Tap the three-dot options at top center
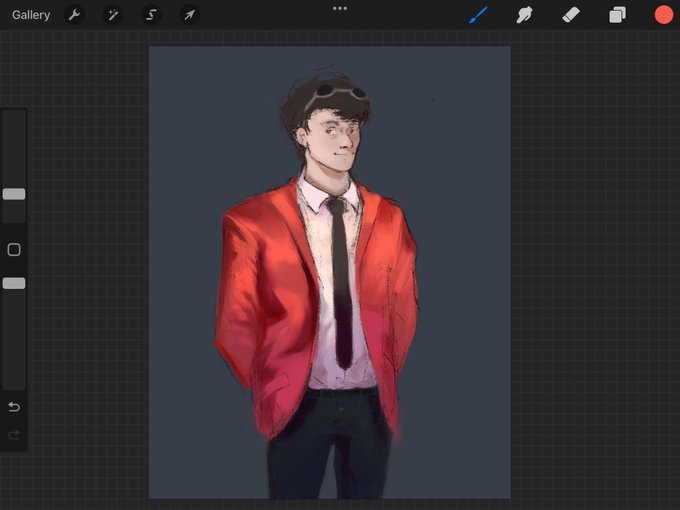This screenshot has width=680, height=510. (x=340, y=8)
